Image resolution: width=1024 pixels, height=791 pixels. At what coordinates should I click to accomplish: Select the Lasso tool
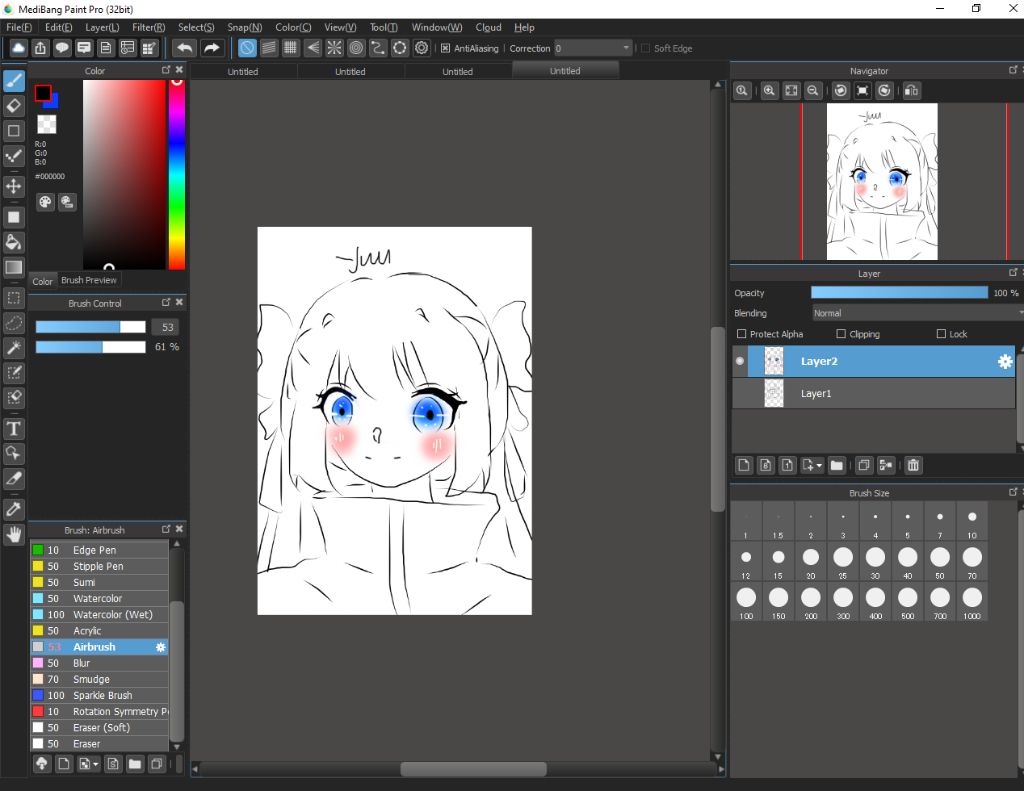point(14,323)
